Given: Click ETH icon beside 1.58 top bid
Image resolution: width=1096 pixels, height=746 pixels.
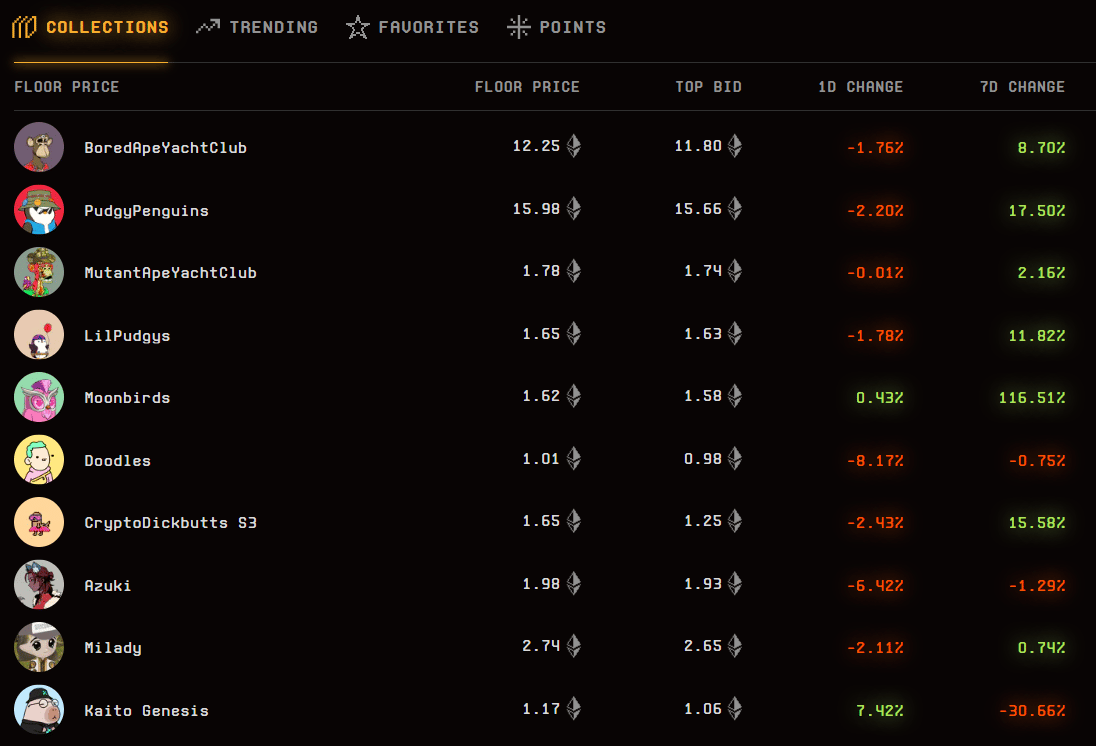Looking at the screenshot, I should tap(735, 396).
